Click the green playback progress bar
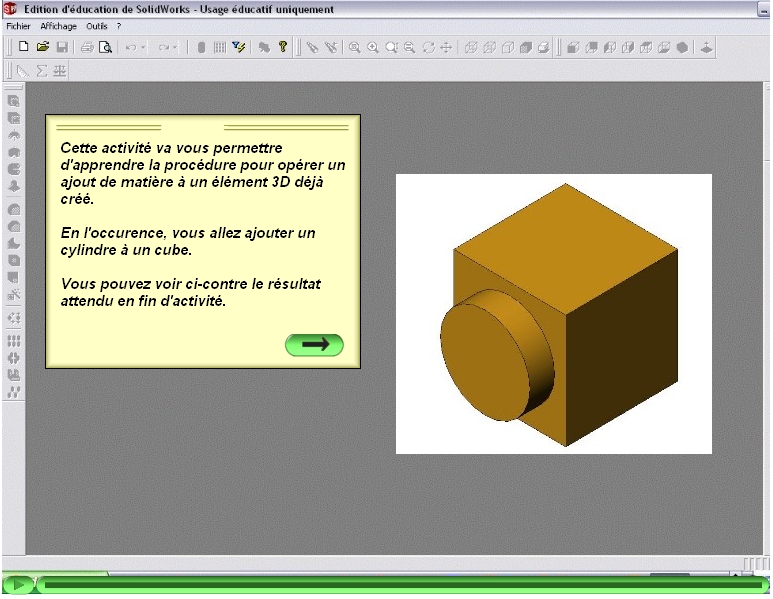Viewport: 773px width, 599px height. pos(390,585)
